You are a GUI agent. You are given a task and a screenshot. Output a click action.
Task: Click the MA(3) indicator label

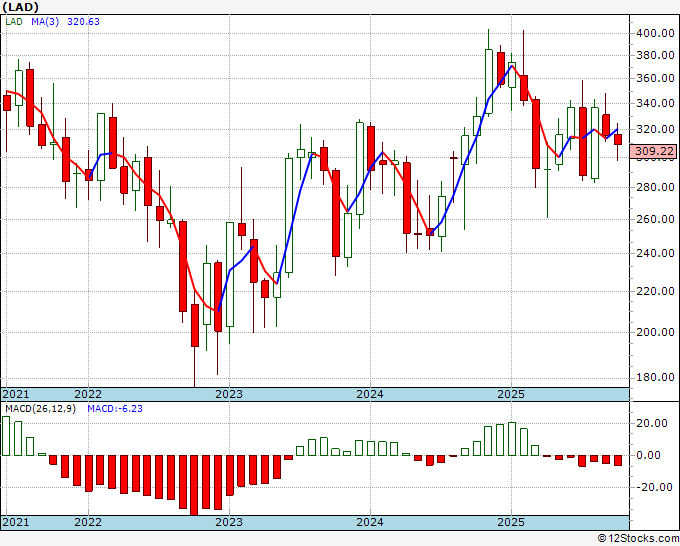point(45,22)
